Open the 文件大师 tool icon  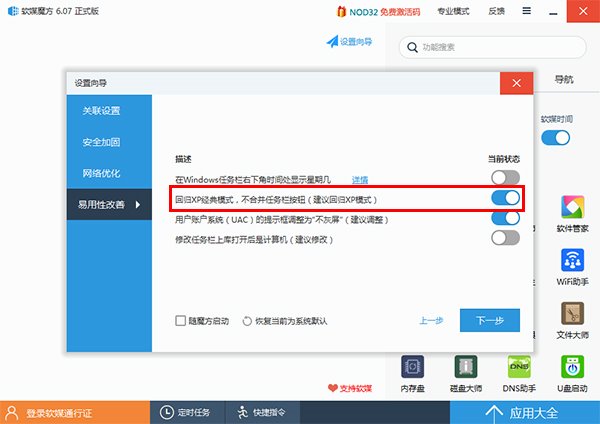click(x=572, y=313)
